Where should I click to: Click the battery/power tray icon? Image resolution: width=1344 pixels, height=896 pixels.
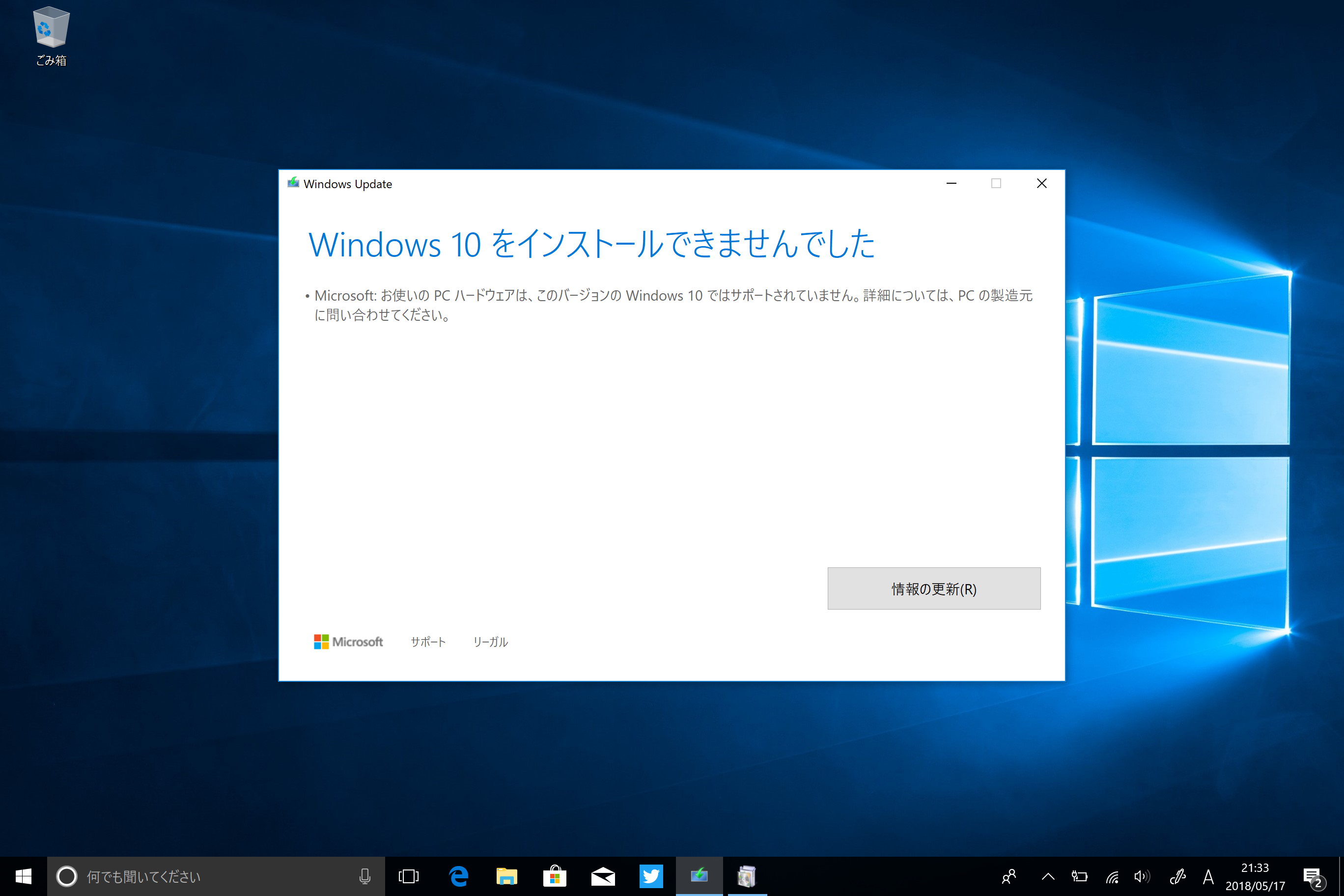(1079, 876)
